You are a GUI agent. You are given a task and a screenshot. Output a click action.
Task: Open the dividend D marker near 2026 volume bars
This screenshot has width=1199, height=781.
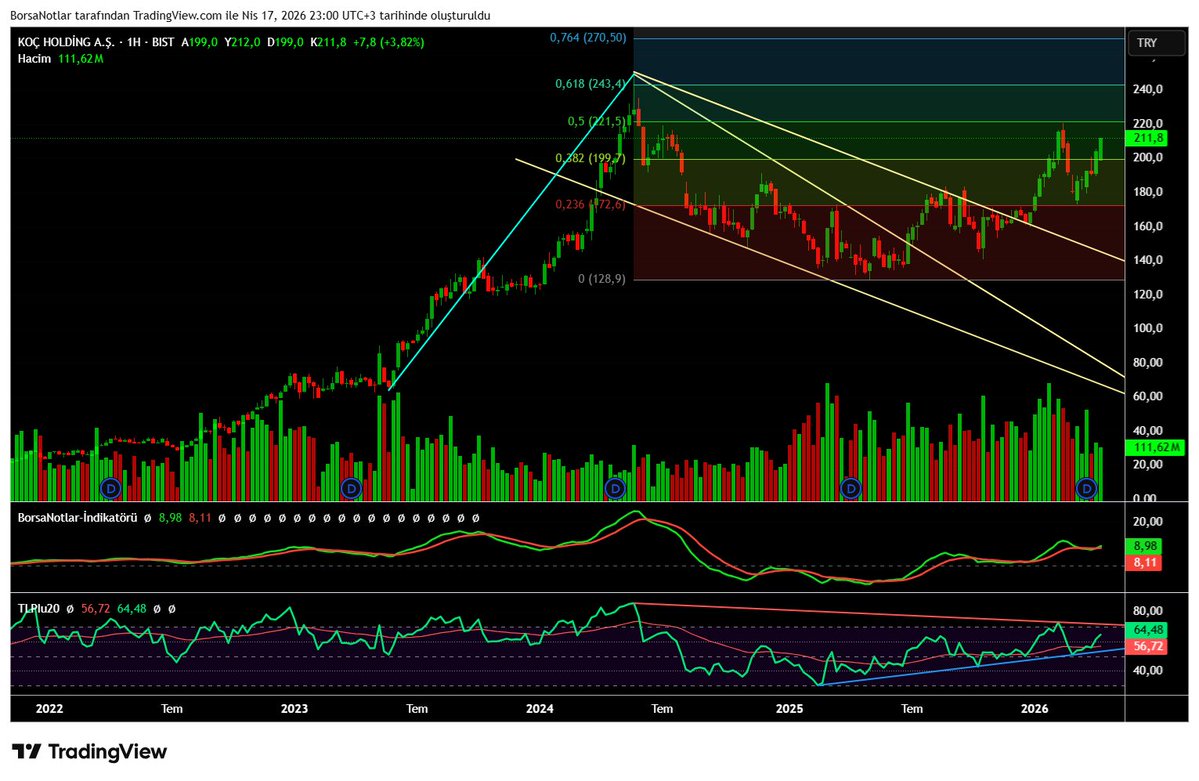pos(1087,487)
